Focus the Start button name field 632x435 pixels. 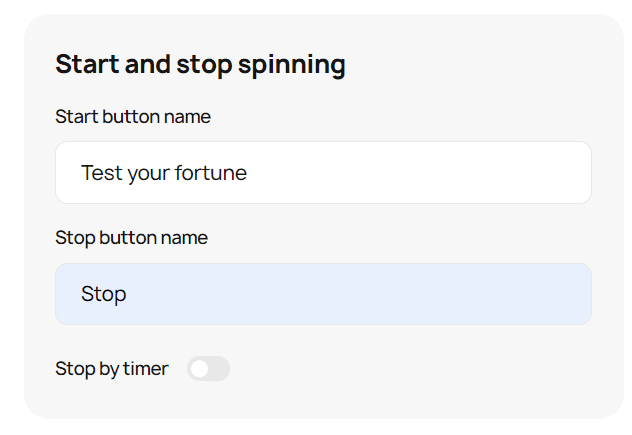tap(323, 173)
